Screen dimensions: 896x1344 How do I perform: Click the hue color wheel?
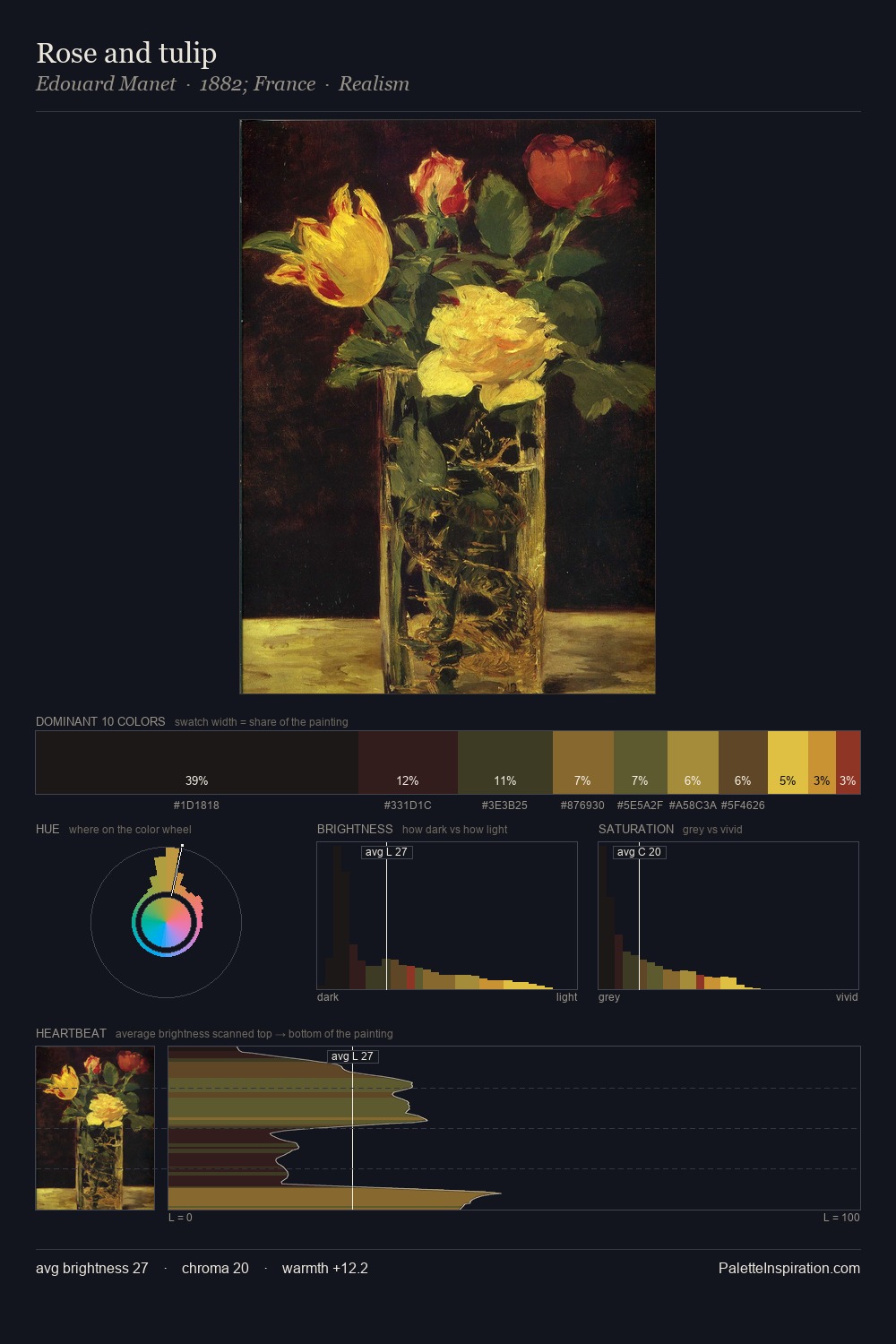click(166, 922)
